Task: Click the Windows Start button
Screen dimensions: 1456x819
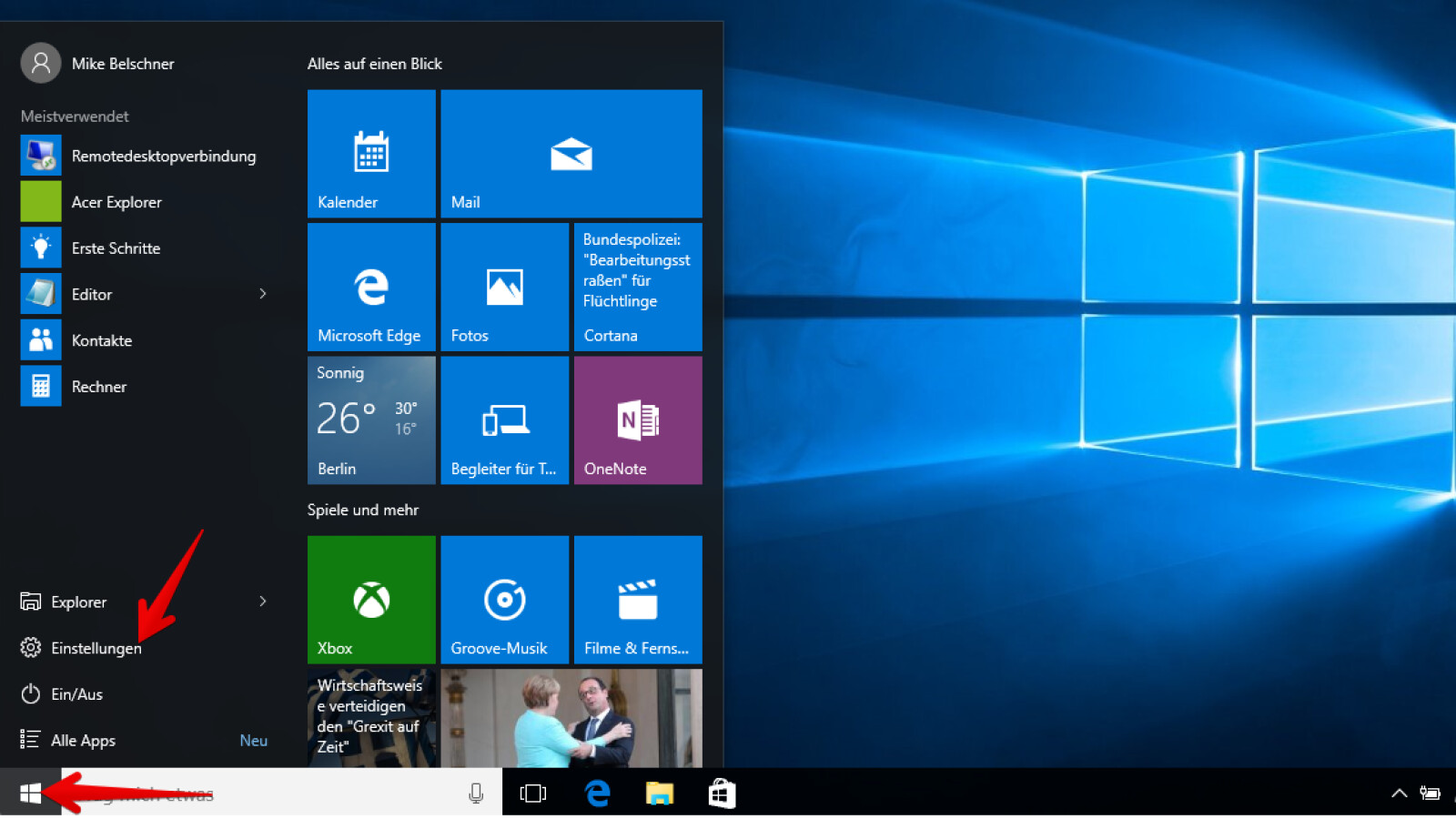Action: point(30,794)
